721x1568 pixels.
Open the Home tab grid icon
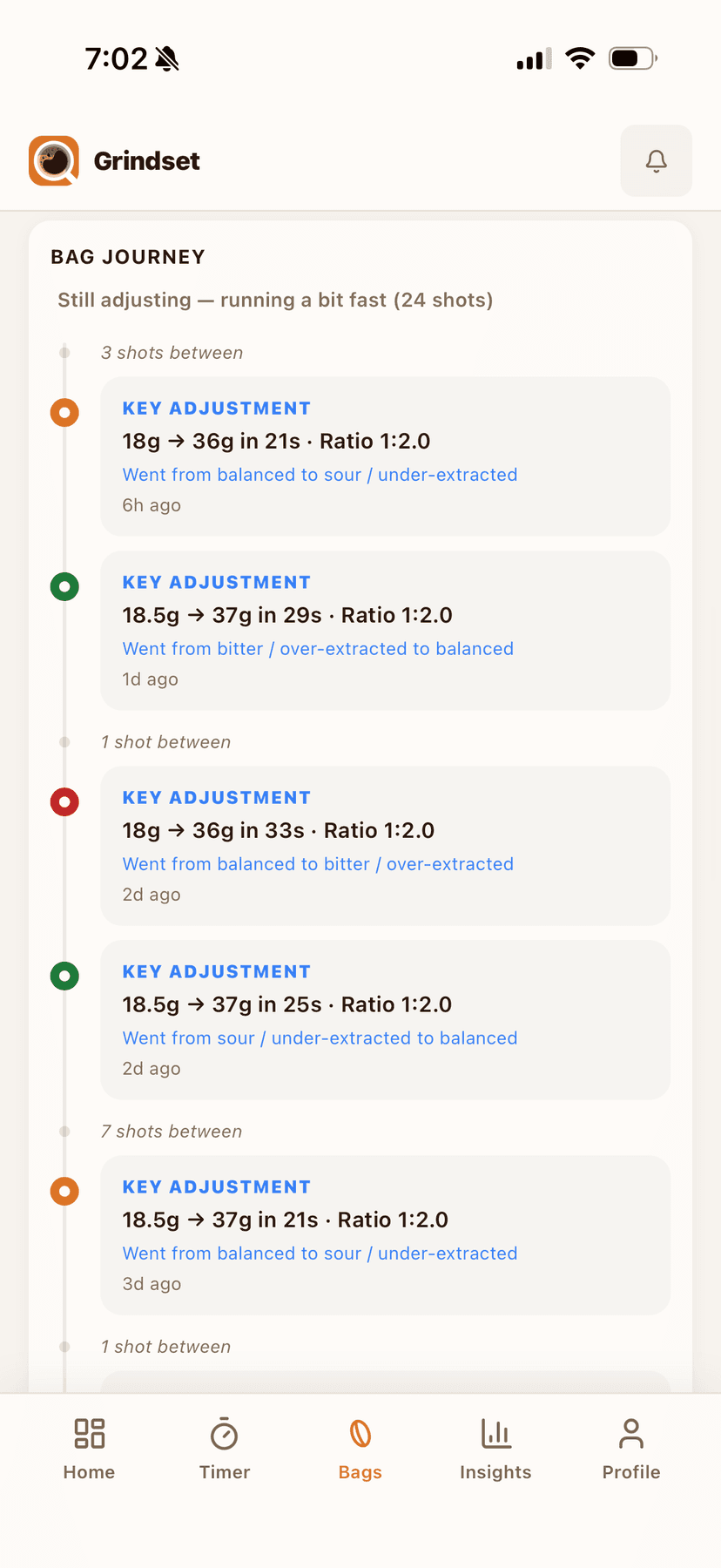pos(89,1433)
